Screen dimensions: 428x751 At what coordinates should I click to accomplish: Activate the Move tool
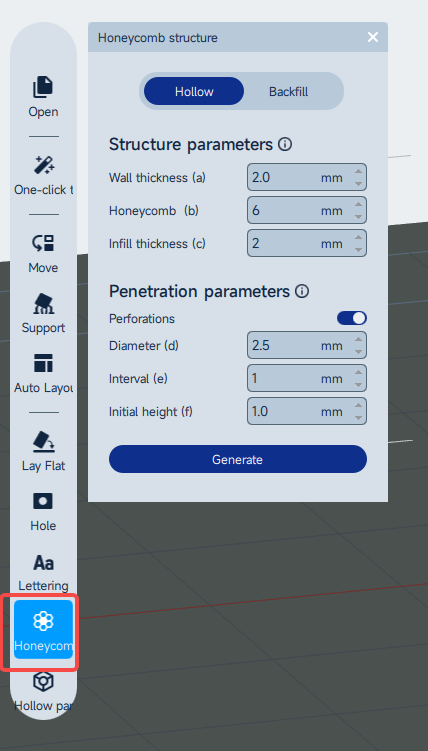click(43, 253)
